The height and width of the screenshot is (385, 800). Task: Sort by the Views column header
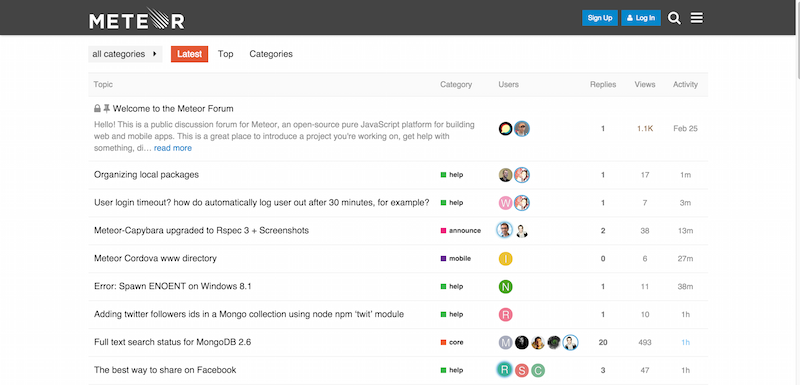645,85
